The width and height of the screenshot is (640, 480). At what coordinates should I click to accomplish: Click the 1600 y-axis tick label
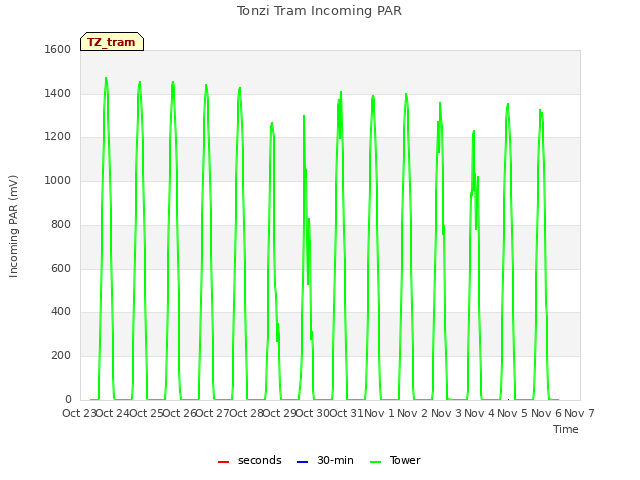(58, 49)
